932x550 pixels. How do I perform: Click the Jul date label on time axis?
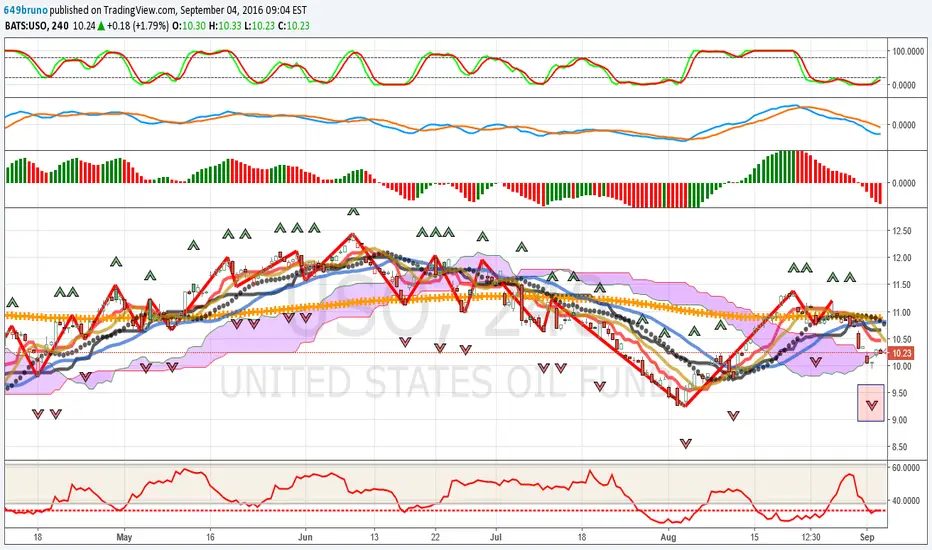pyautogui.click(x=496, y=537)
